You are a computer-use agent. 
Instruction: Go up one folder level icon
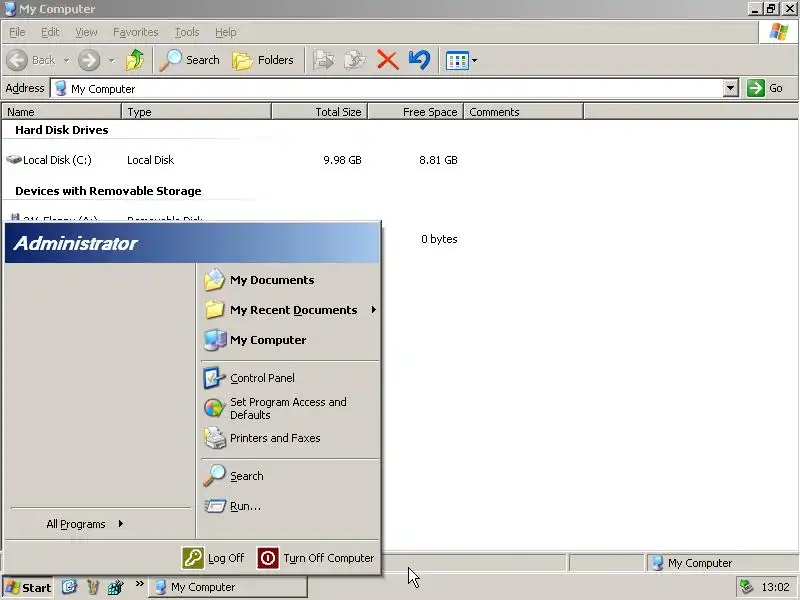click(135, 60)
